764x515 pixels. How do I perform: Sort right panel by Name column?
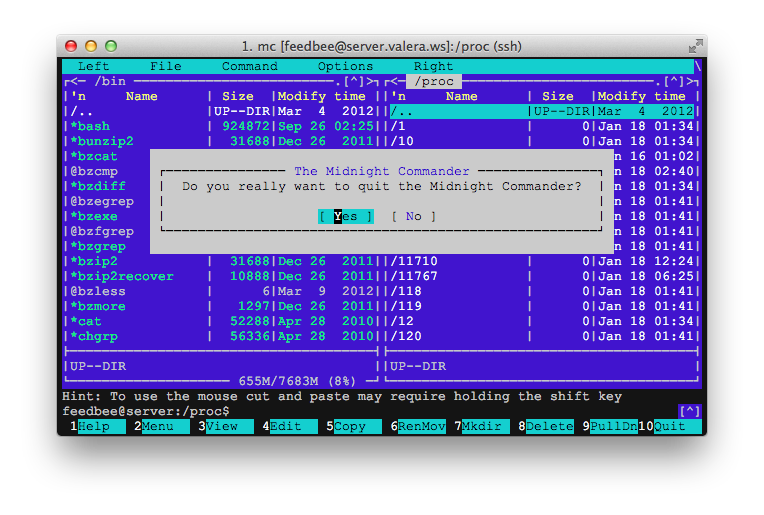461,96
